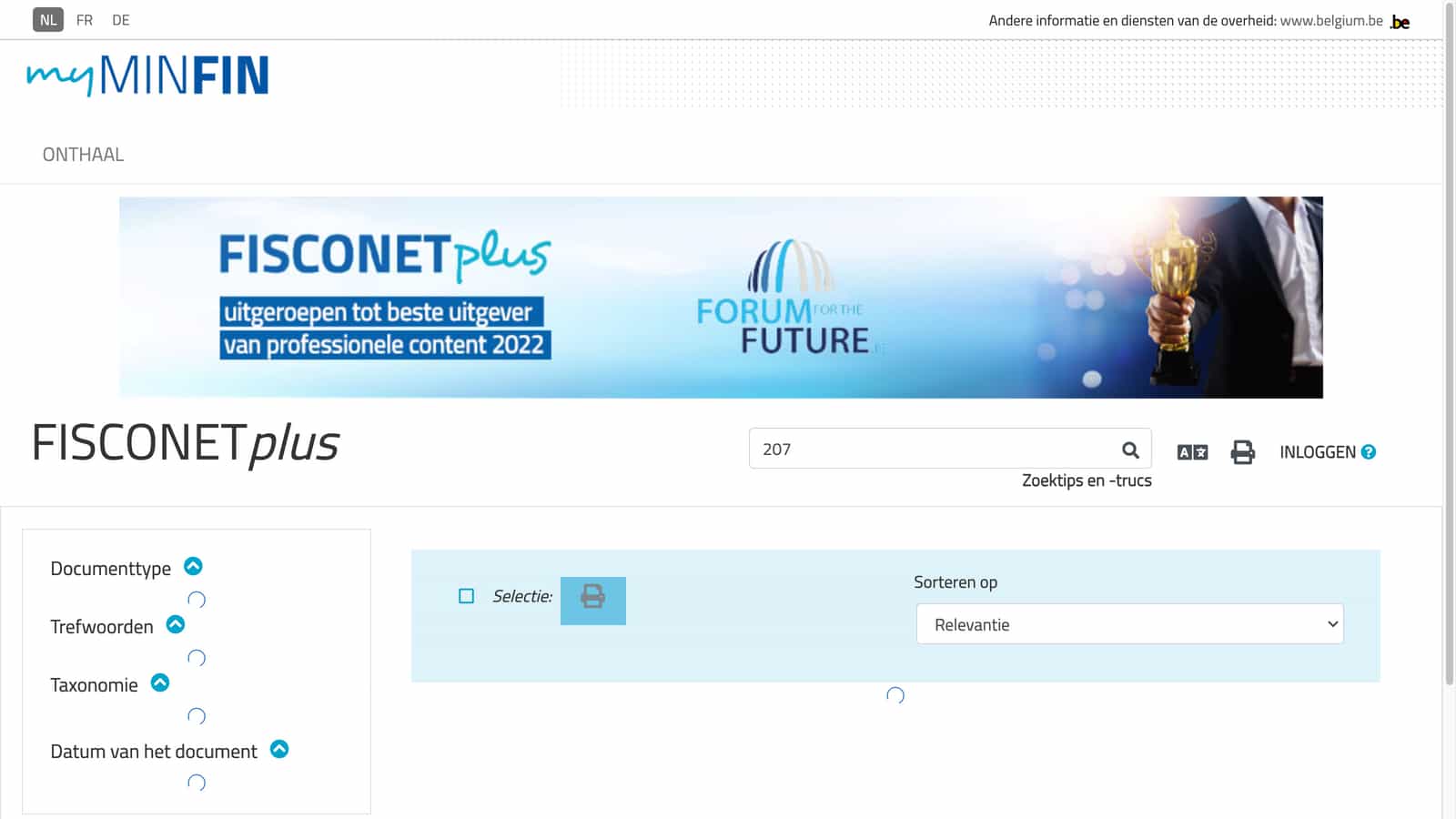This screenshot has height=819, width=1456.
Task: Open the translation tool icon next to search
Action: (x=1191, y=451)
